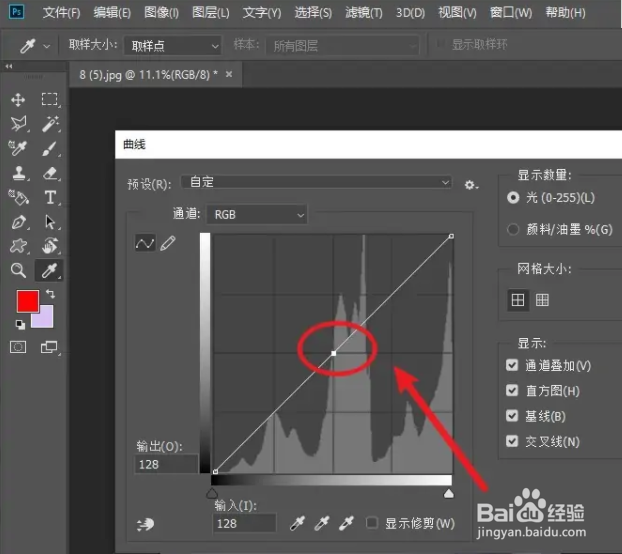622x554 pixels.
Task: Open the 滤镜(T) menu
Action: click(364, 13)
